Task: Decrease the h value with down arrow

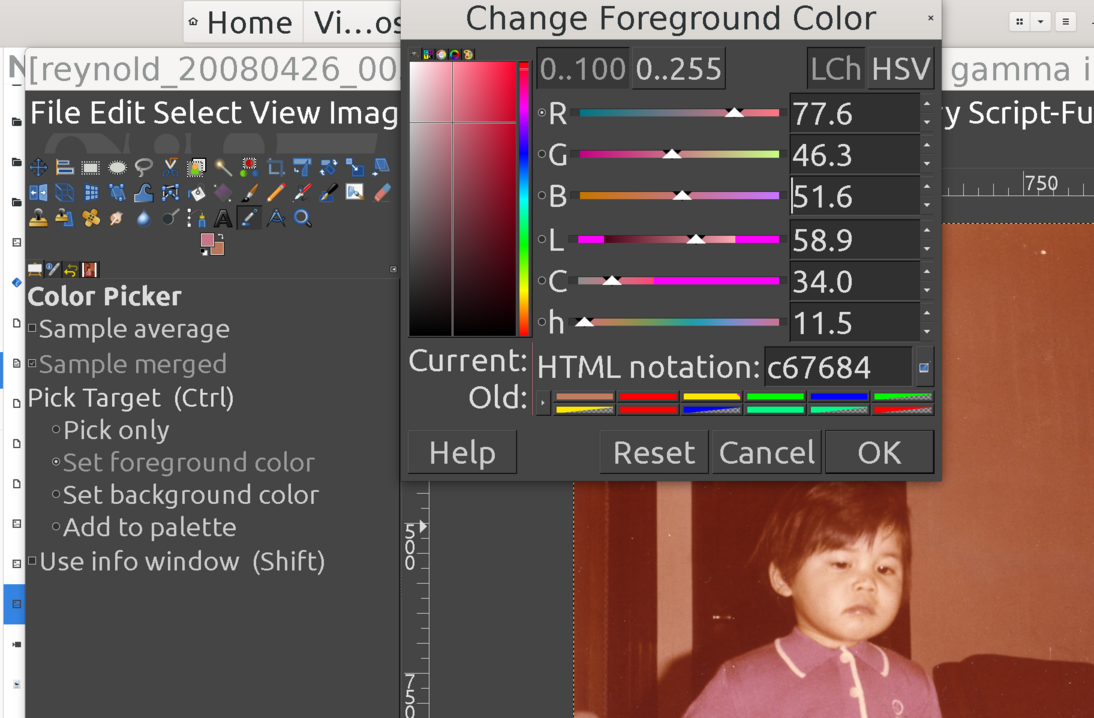Action: (927, 332)
